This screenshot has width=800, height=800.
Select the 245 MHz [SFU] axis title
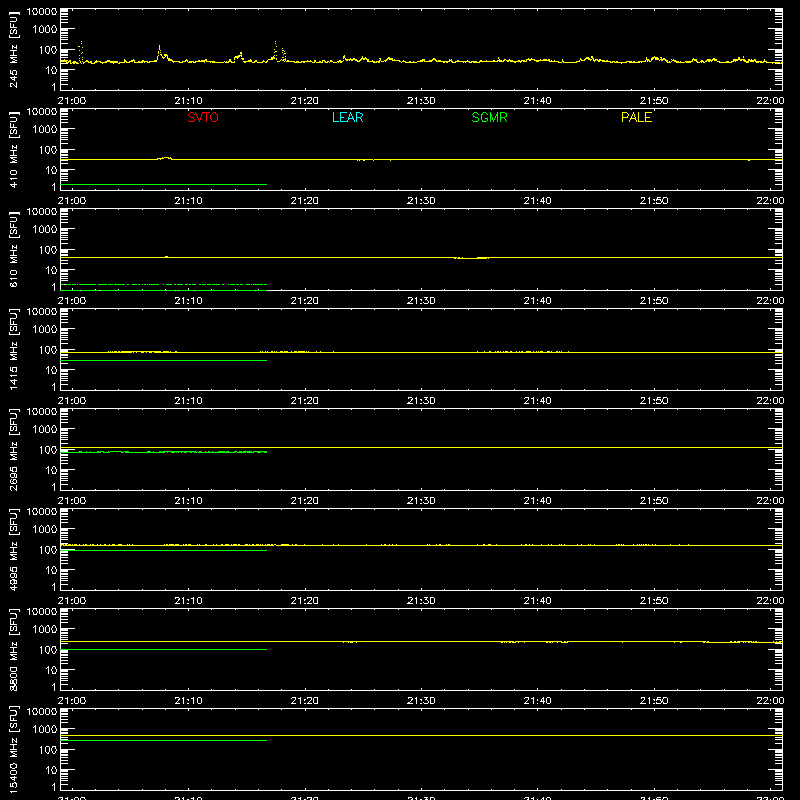point(13,49)
